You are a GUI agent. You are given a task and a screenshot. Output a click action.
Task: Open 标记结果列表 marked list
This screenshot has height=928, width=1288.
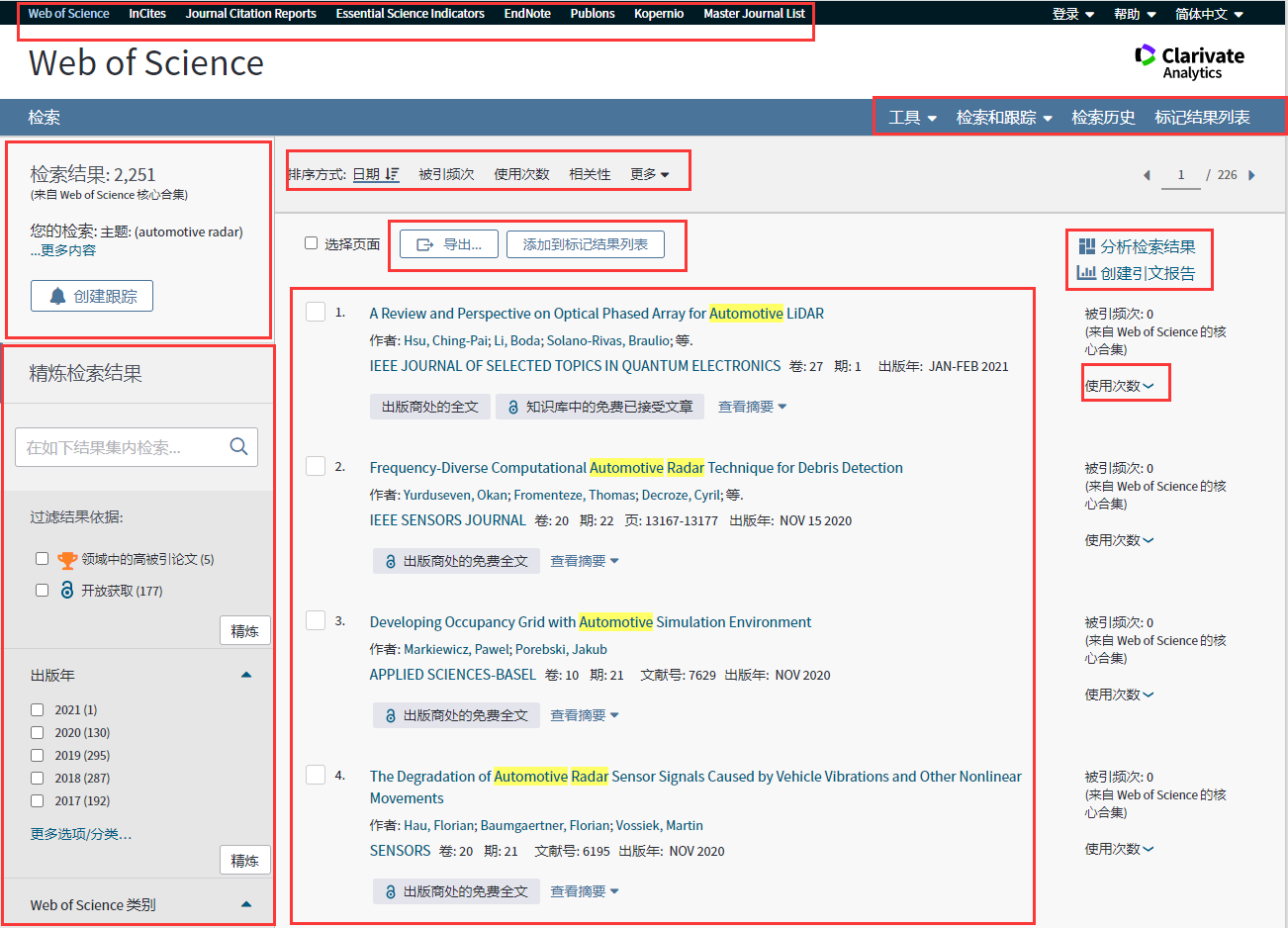(1202, 117)
